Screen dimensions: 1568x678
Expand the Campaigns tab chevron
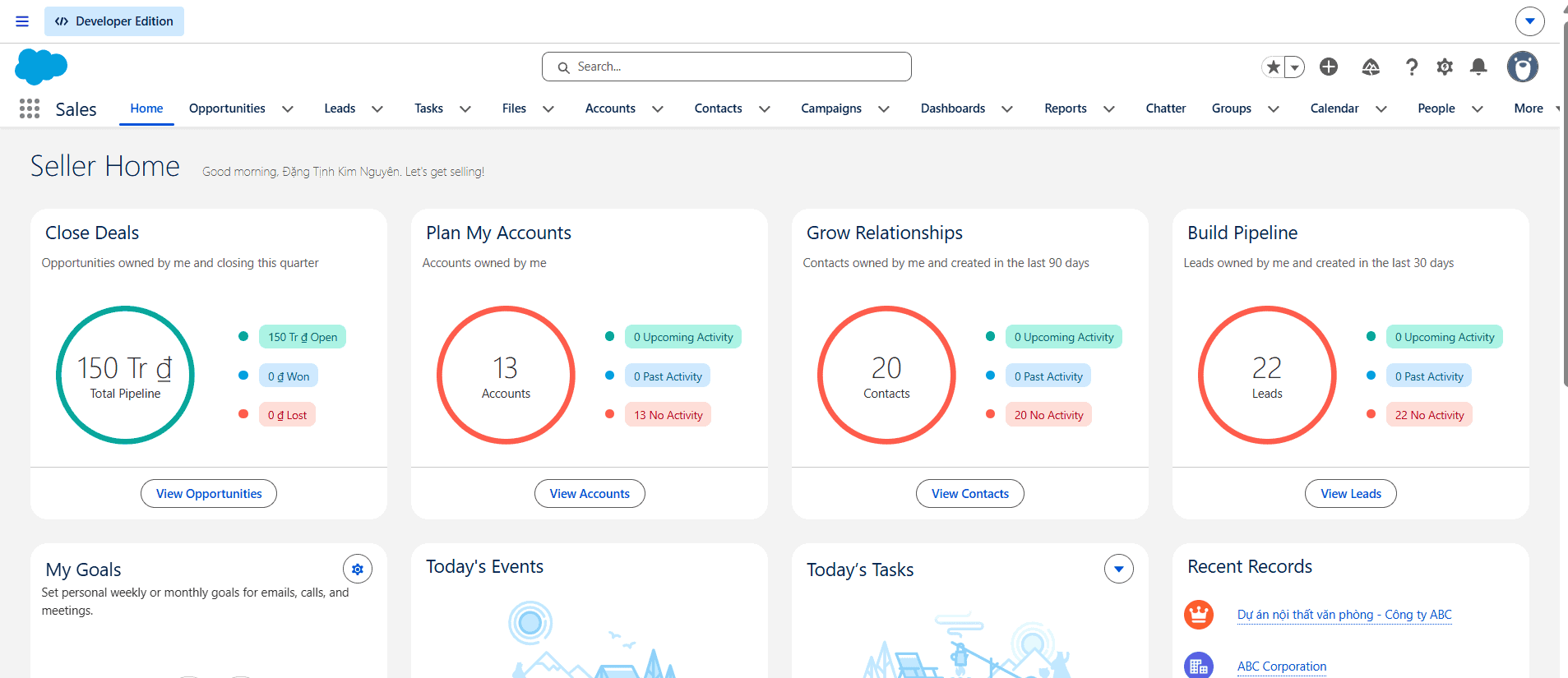(x=884, y=108)
